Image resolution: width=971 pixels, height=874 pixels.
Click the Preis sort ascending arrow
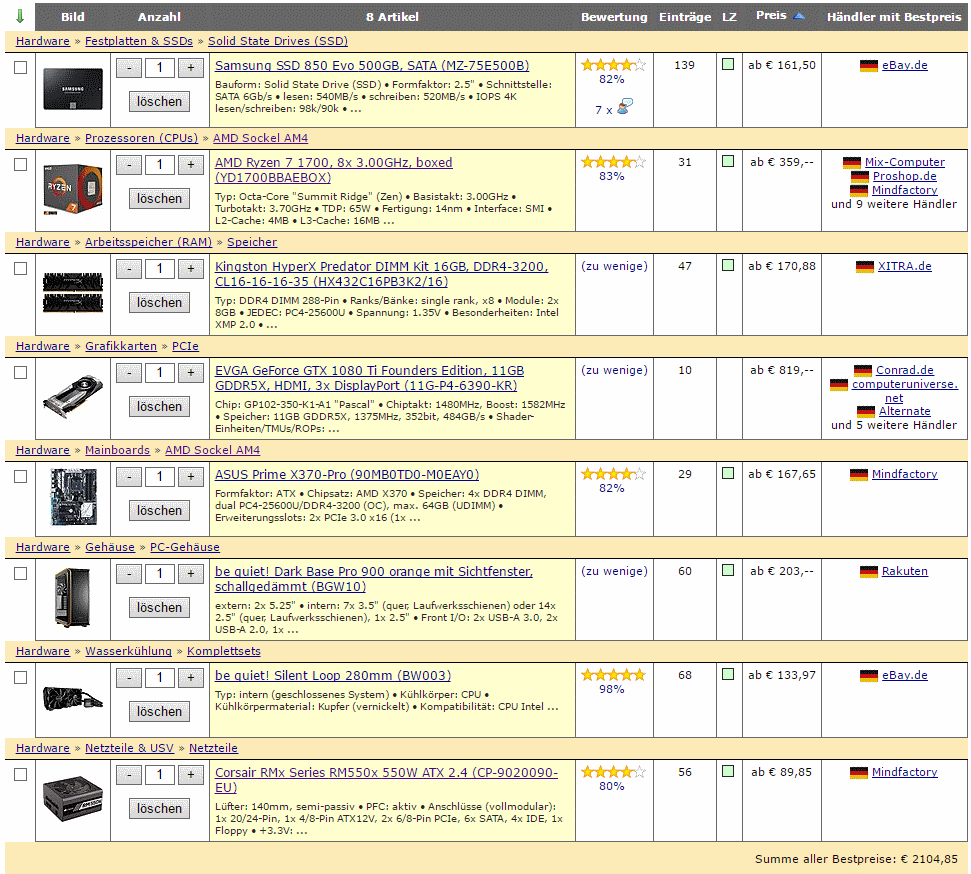799,16
